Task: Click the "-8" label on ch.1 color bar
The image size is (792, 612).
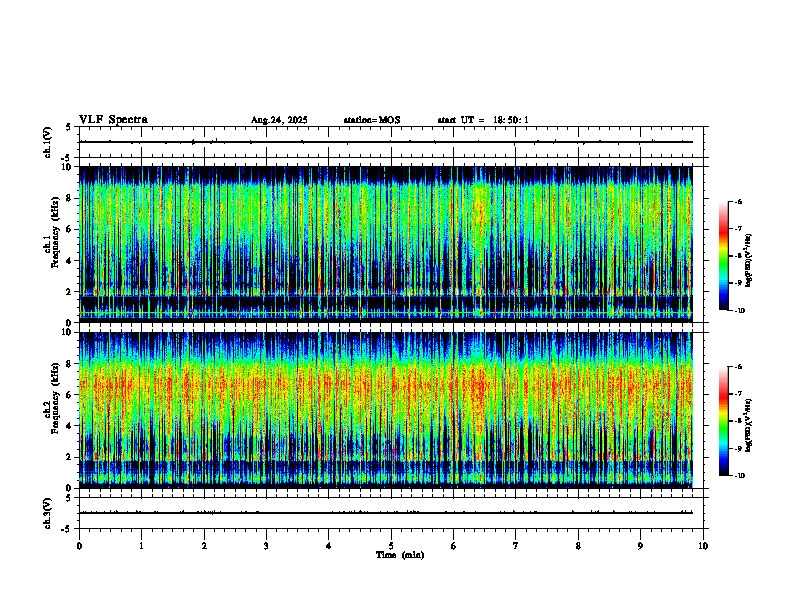Action: (738, 257)
